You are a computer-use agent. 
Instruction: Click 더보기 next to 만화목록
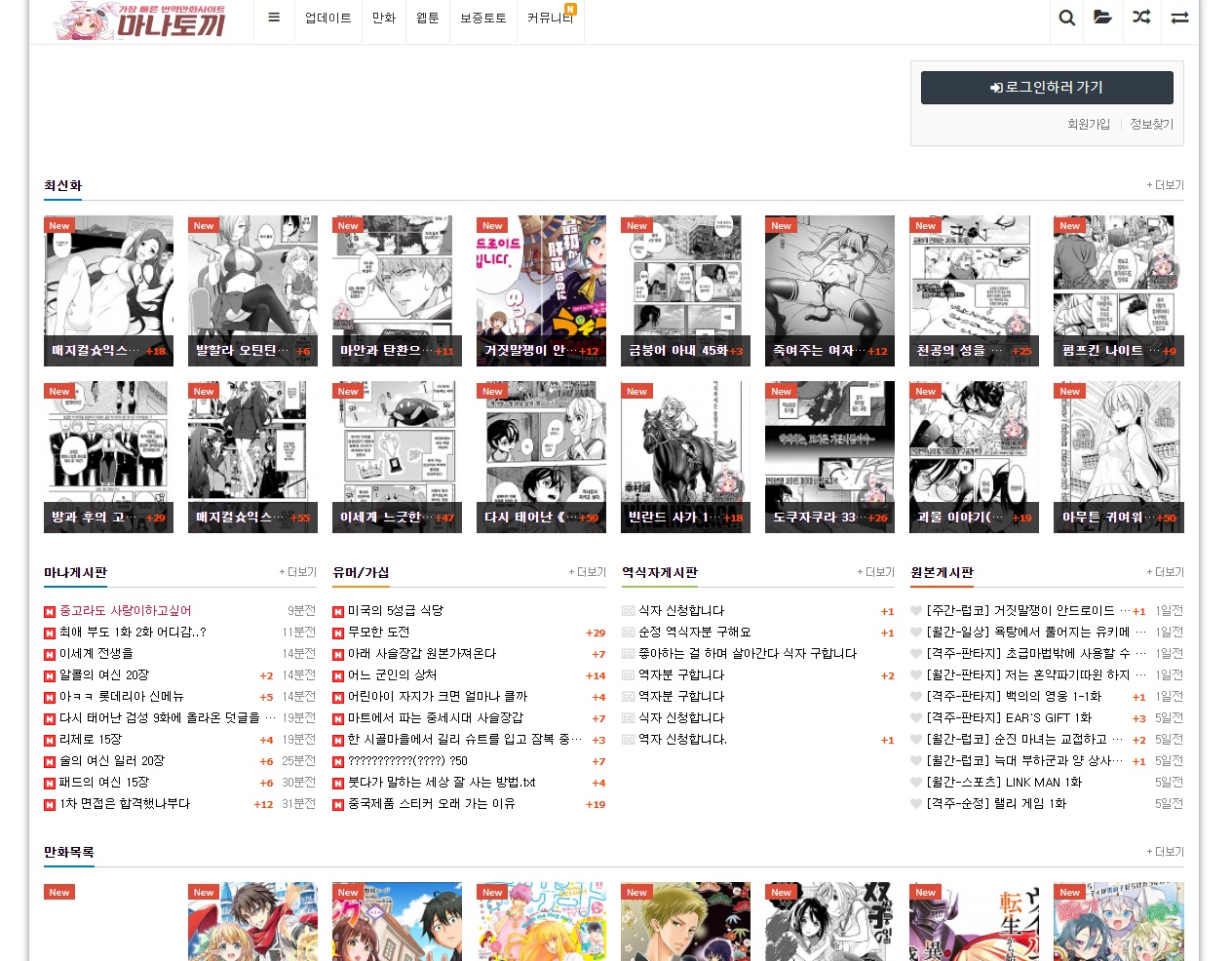[x=1166, y=852]
